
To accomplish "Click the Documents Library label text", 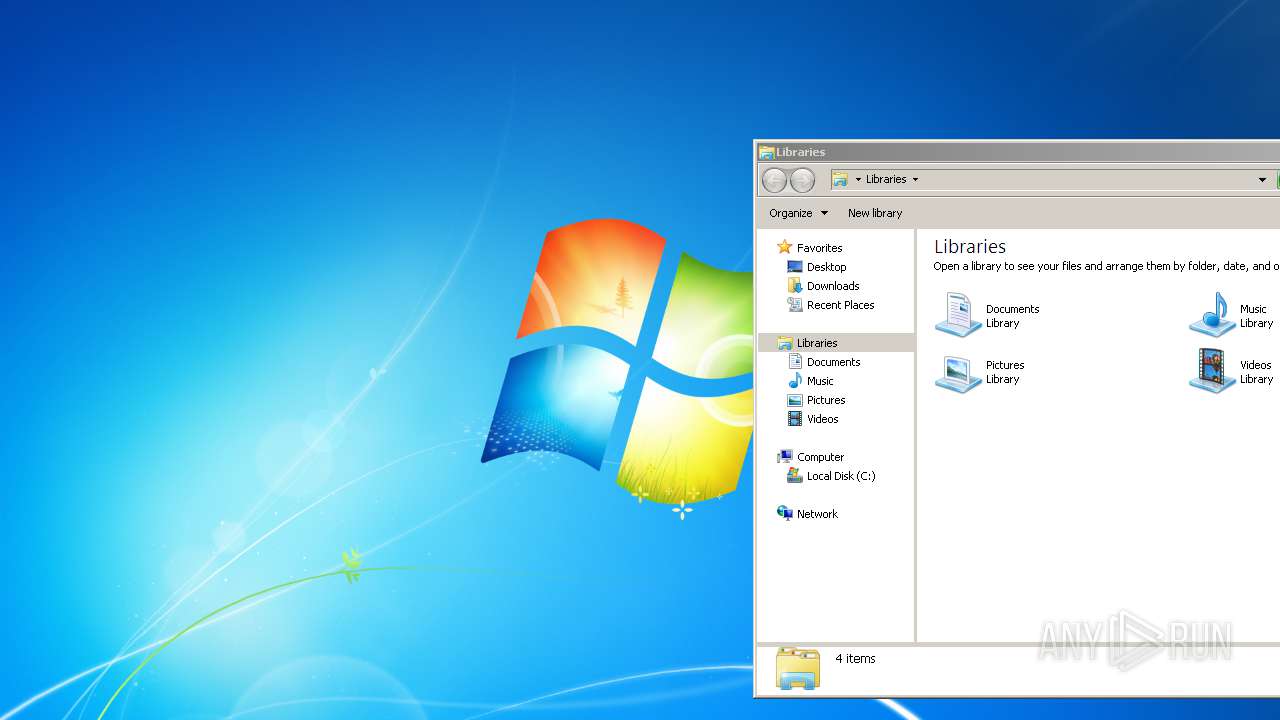I will tap(1013, 316).
